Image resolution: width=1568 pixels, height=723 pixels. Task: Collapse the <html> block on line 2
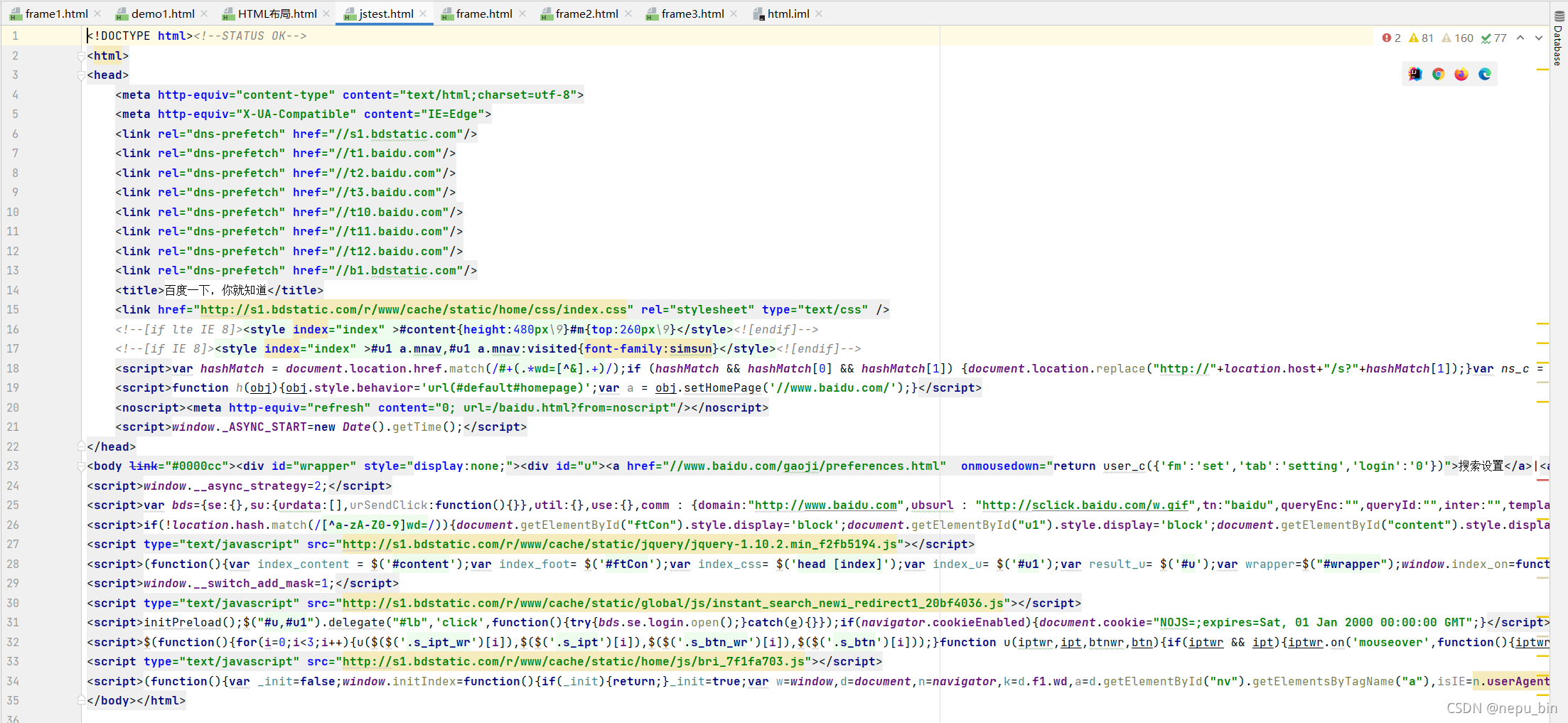click(x=81, y=55)
